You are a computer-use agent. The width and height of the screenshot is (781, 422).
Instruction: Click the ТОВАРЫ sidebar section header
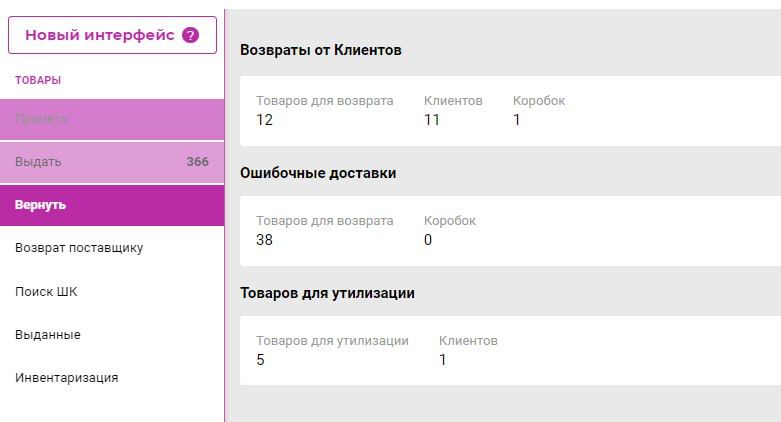click(x=38, y=80)
